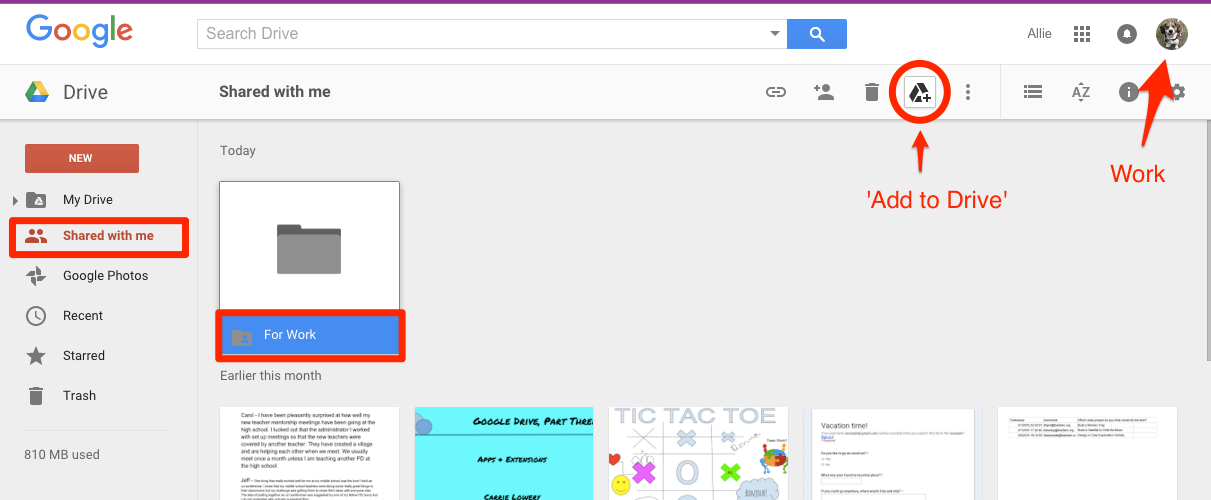Screen dimensions: 1211x500
Task: Open the Google Drive, Part Three thumbnail
Action: [504, 453]
